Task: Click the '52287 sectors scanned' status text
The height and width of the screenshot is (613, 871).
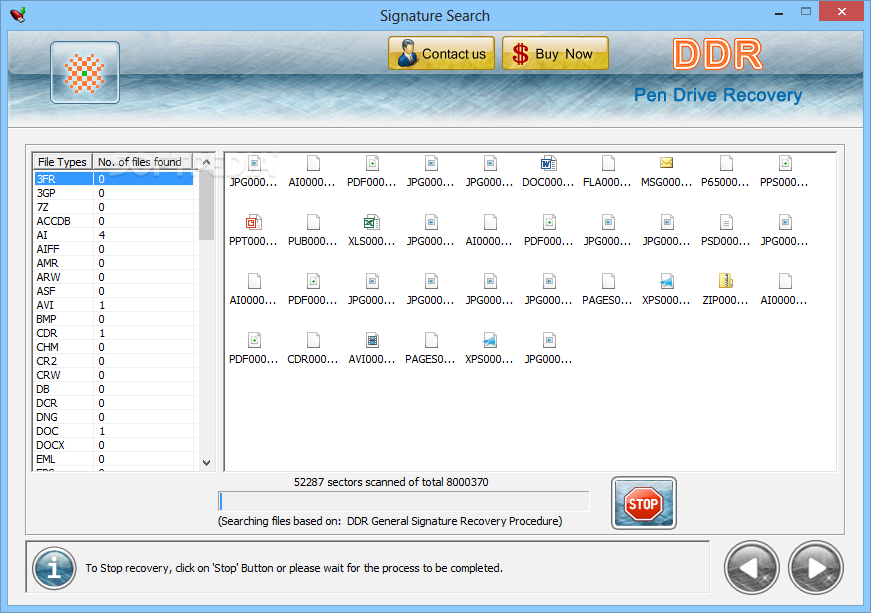Action: (x=391, y=481)
